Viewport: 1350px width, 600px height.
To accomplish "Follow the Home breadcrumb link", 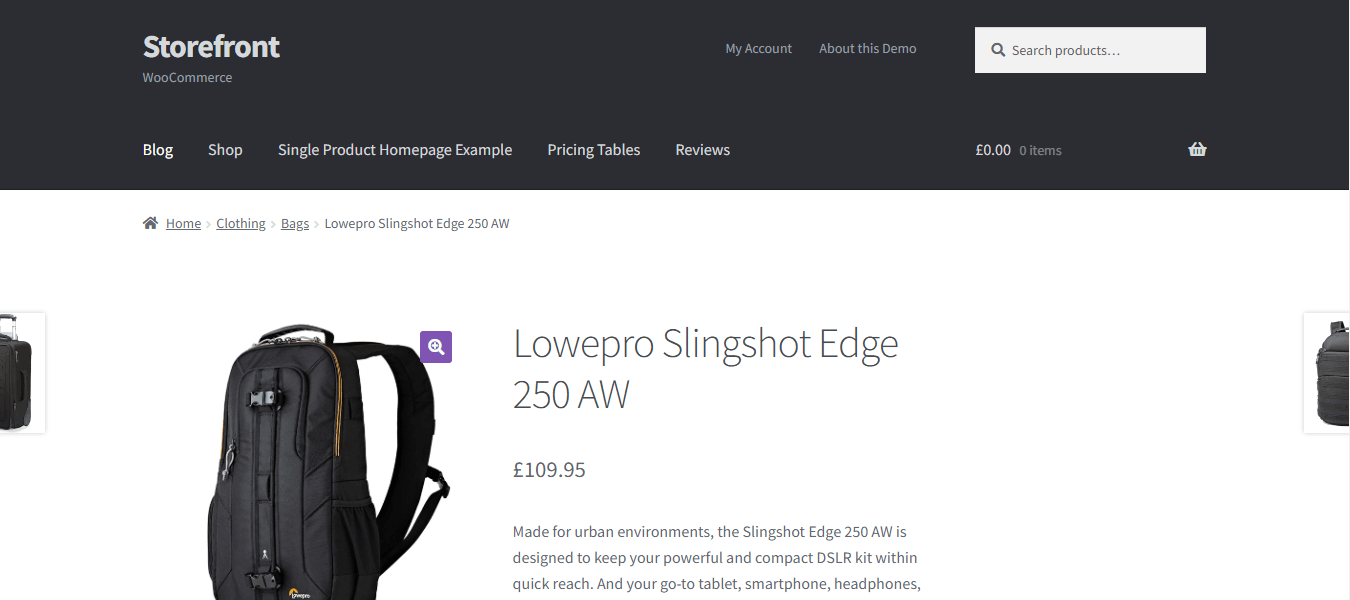I will [183, 223].
